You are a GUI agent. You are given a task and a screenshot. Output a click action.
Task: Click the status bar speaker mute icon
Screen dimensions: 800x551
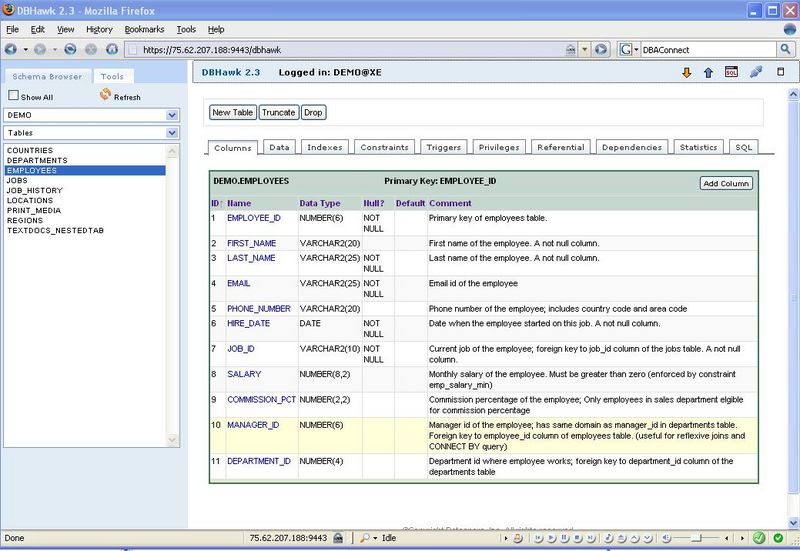click(x=666, y=538)
